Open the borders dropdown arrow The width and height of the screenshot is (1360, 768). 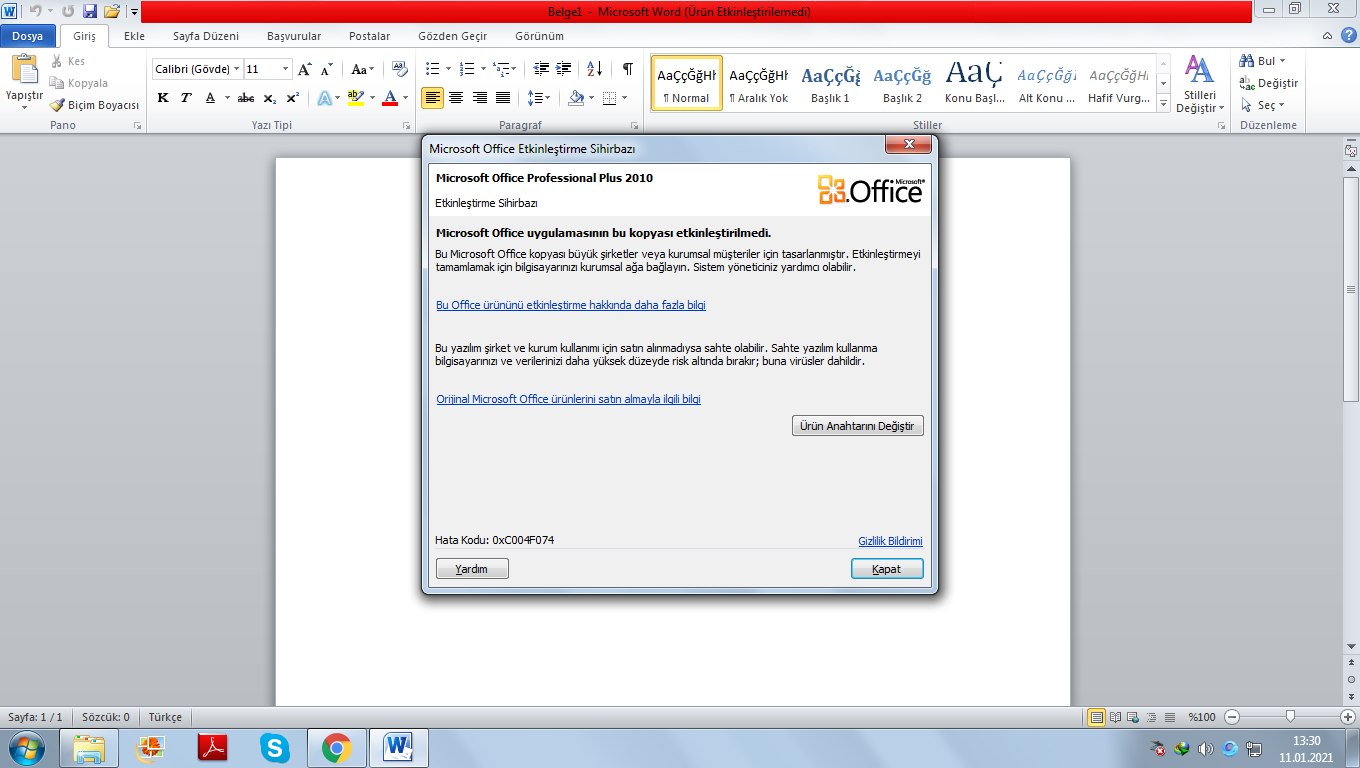[x=625, y=98]
